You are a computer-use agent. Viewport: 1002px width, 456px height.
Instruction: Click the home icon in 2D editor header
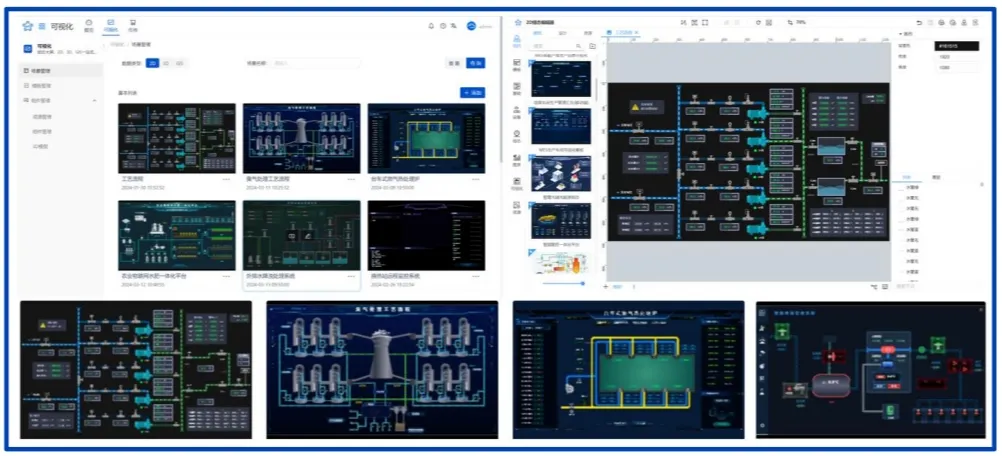(x=518, y=22)
